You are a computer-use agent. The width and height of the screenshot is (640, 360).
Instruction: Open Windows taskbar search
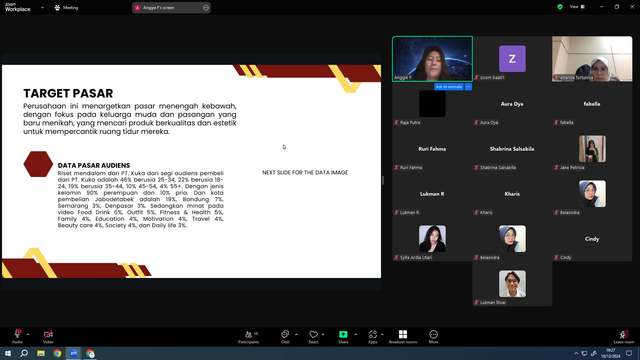24,353
